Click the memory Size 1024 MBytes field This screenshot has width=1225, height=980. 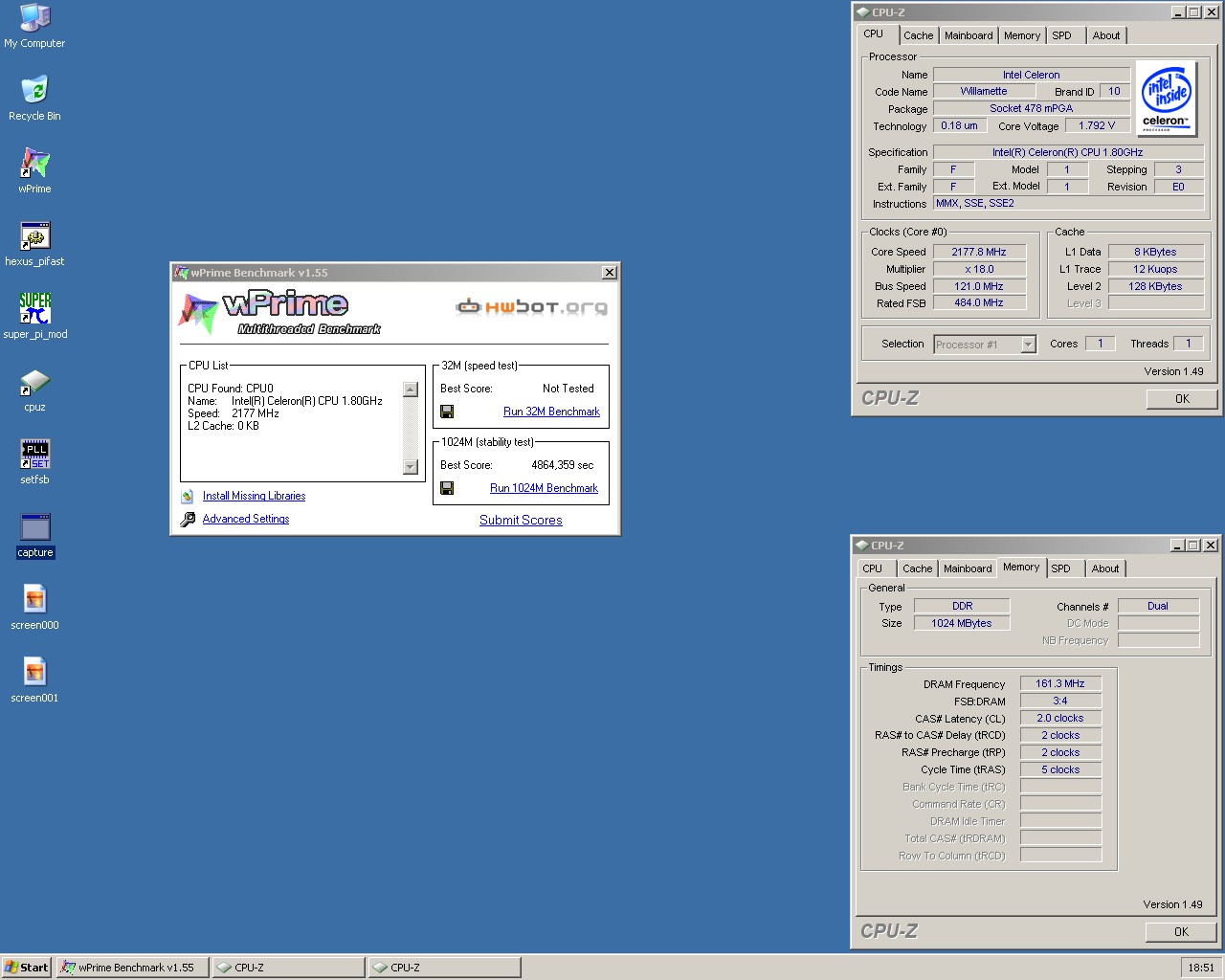pos(962,624)
